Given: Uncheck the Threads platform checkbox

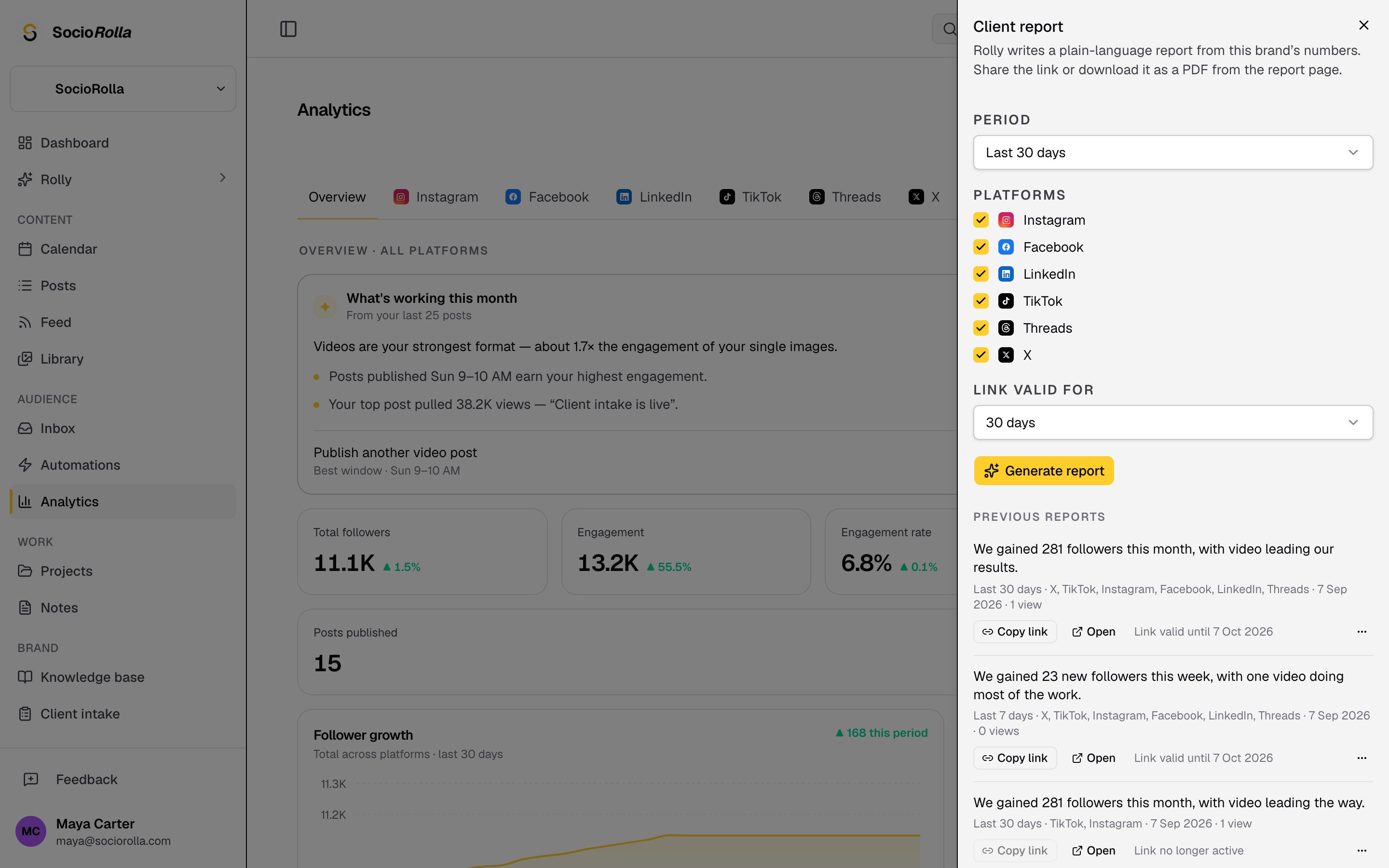Looking at the screenshot, I should (x=981, y=328).
